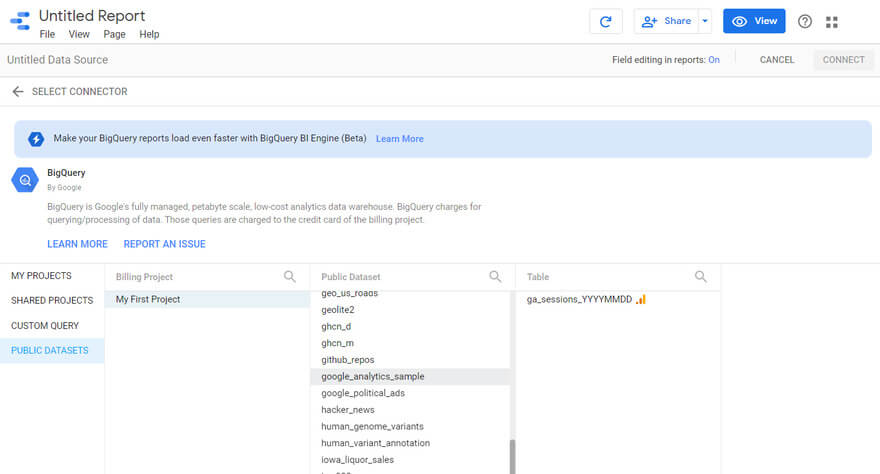Open the Report an Issue link
This screenshot has height=474, width=880.
coord(164,244)
